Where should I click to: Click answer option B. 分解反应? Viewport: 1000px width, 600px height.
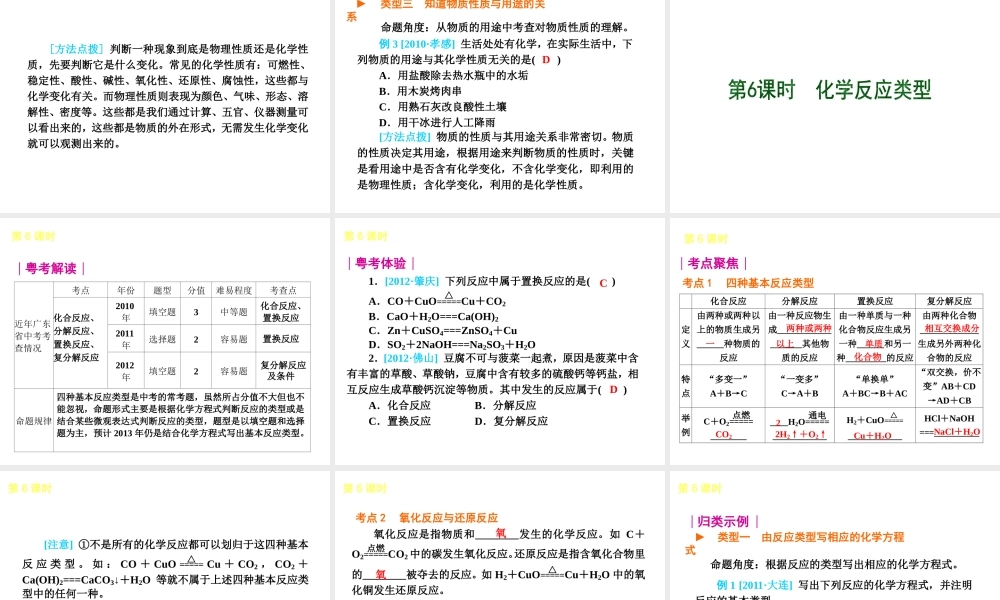click(x=505, y=406)
